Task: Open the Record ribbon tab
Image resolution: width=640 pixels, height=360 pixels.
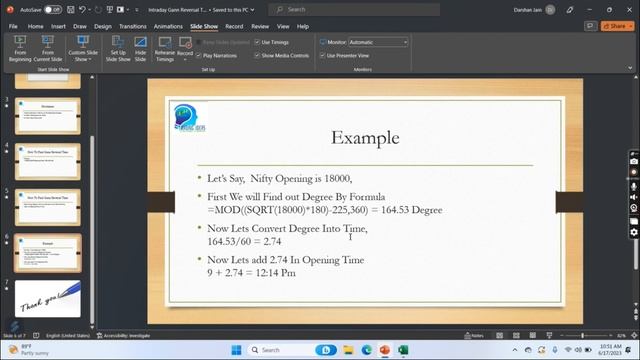Action: click(x=234, y=27)
